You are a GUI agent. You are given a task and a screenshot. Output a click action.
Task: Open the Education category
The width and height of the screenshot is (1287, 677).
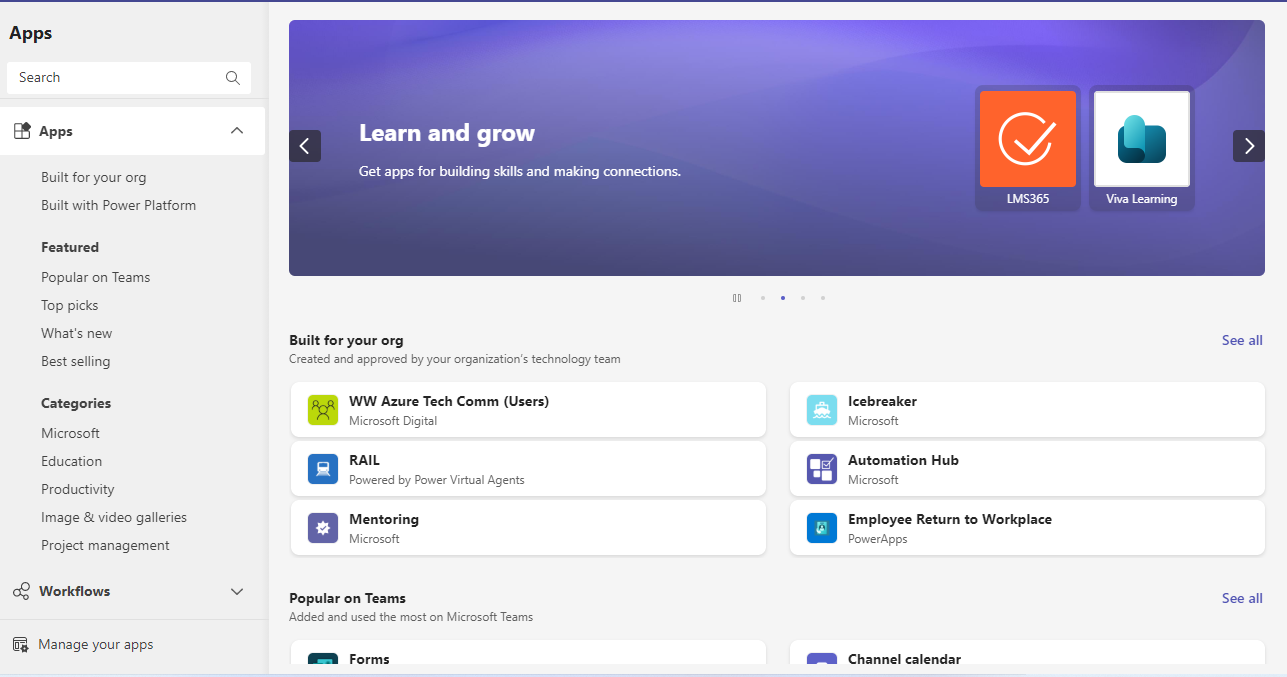pyautogui.click(x=72, y=461)
